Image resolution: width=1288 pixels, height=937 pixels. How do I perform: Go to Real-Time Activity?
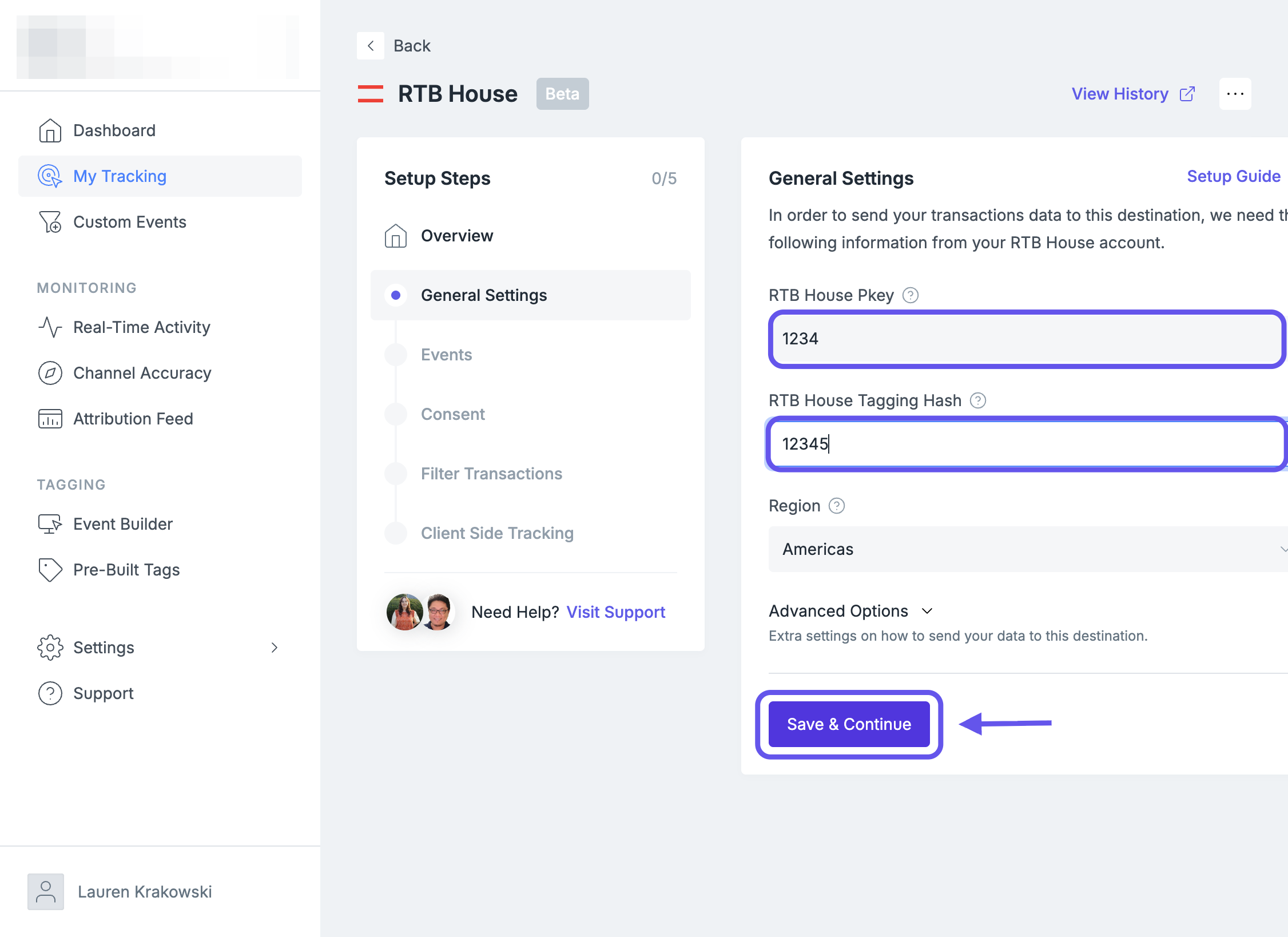160,327
